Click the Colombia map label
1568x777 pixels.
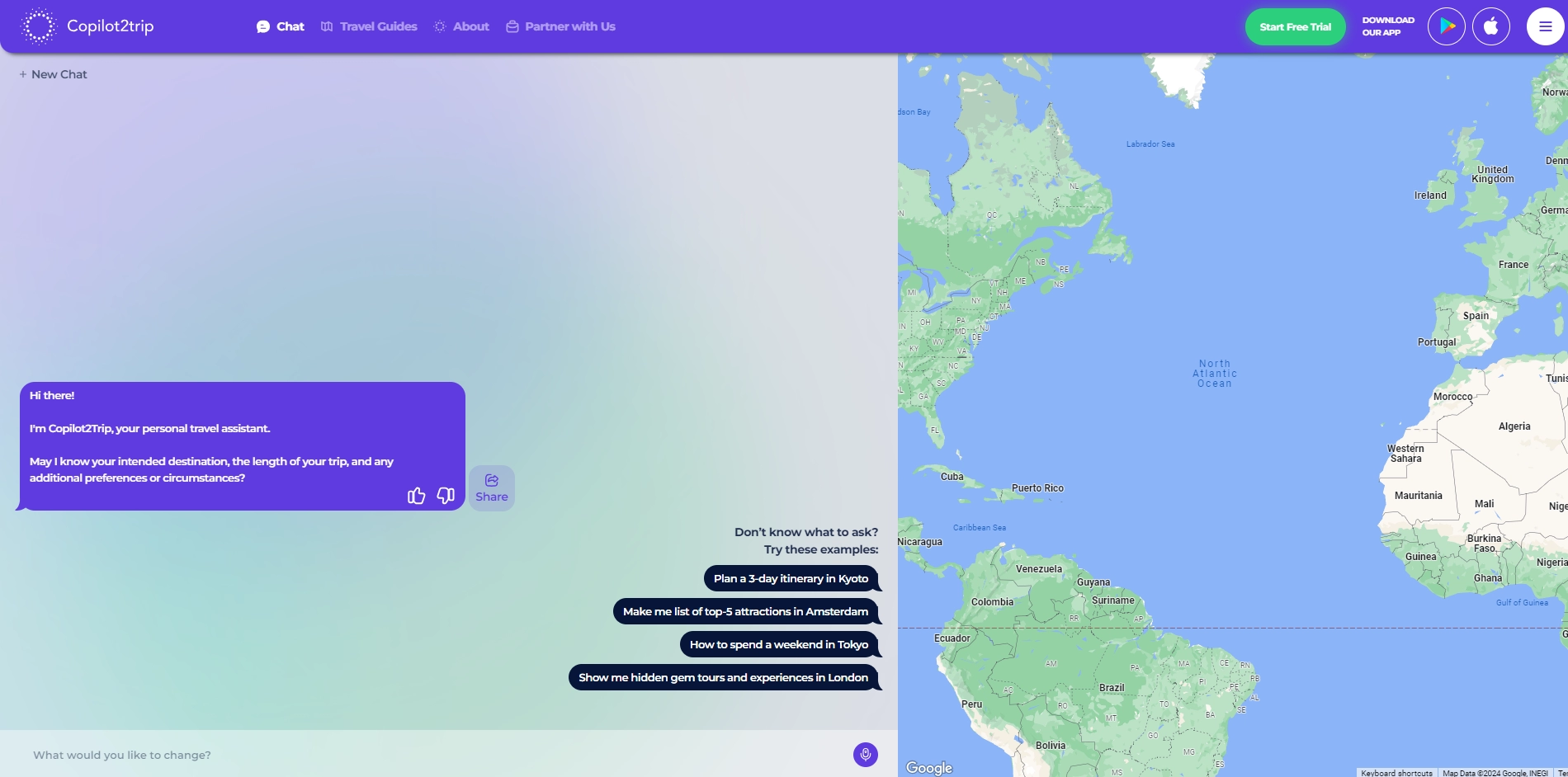click(992, 602)
